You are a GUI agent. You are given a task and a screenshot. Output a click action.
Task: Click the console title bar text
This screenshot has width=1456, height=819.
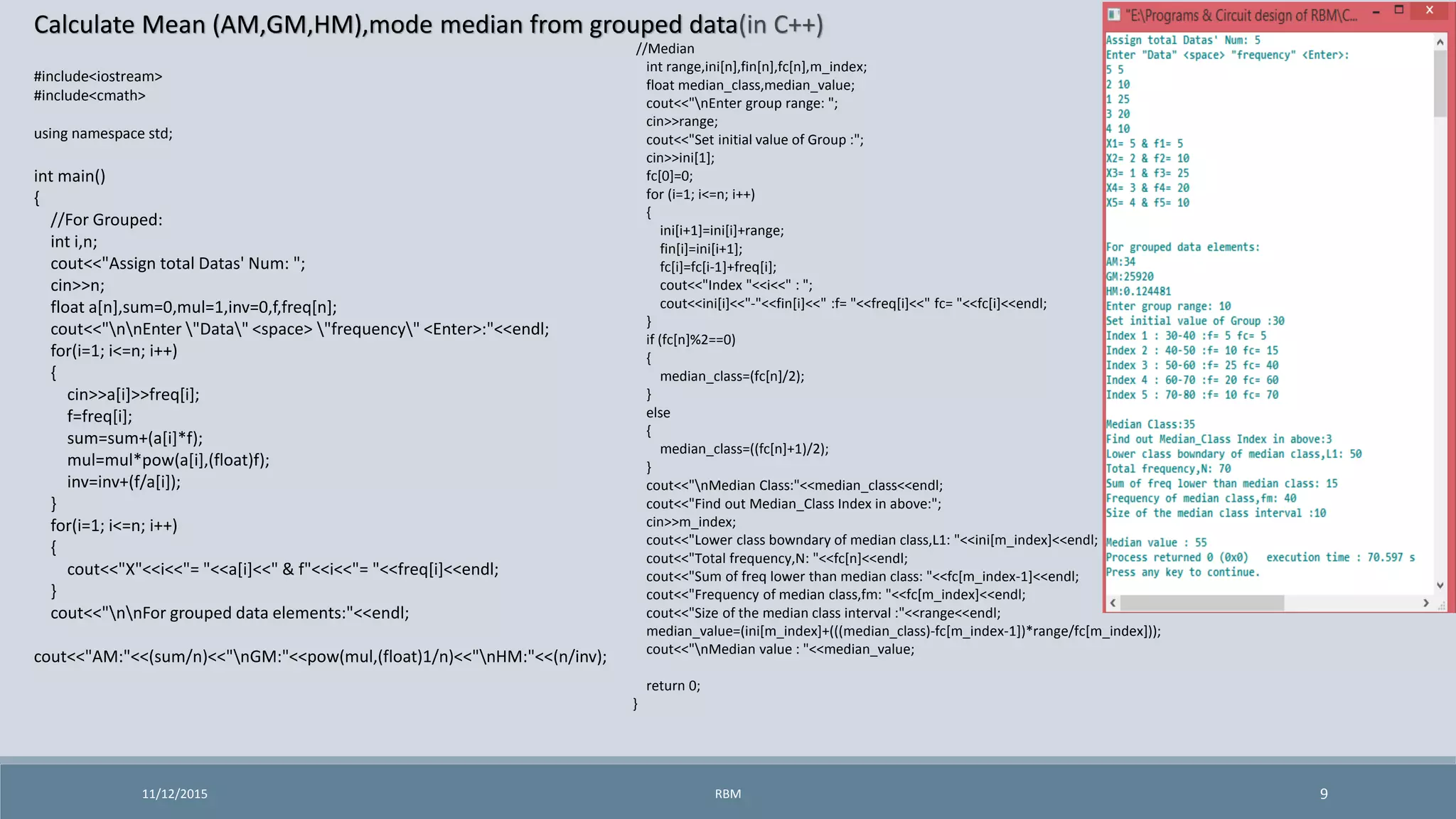(x=1241, y=16)
